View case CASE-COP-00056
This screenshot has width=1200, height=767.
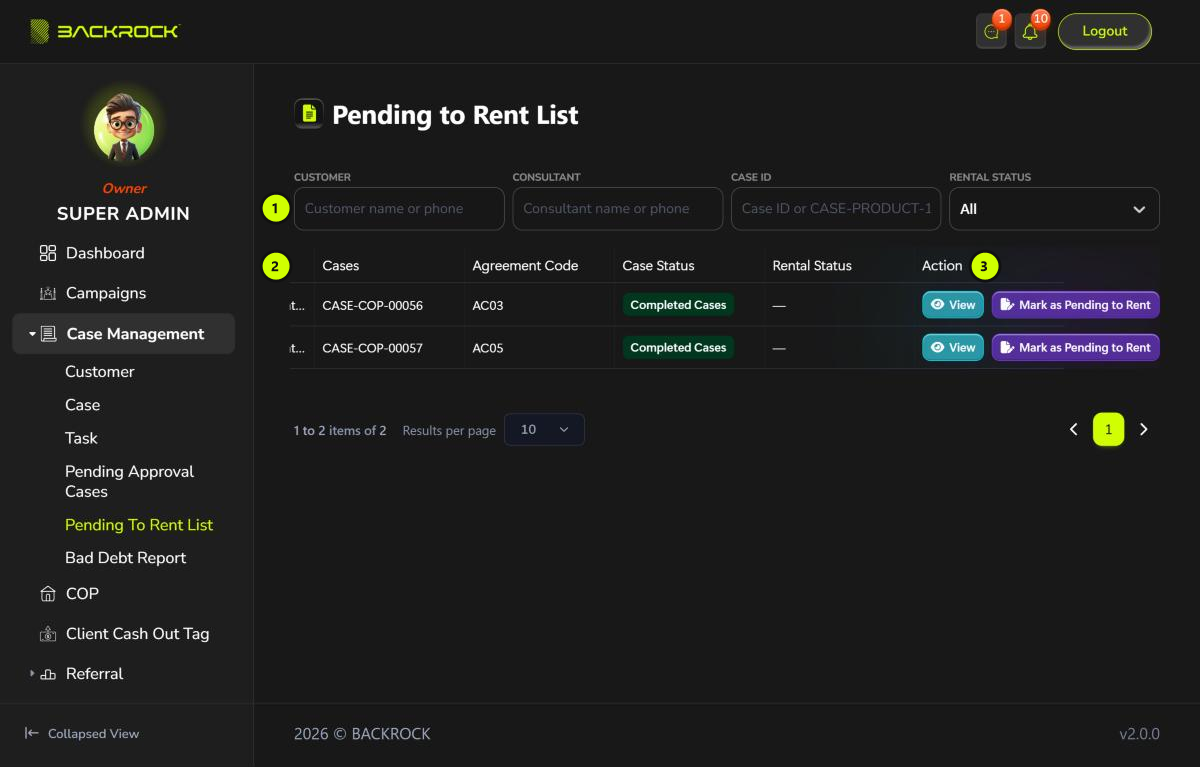[x=953, y=305]
